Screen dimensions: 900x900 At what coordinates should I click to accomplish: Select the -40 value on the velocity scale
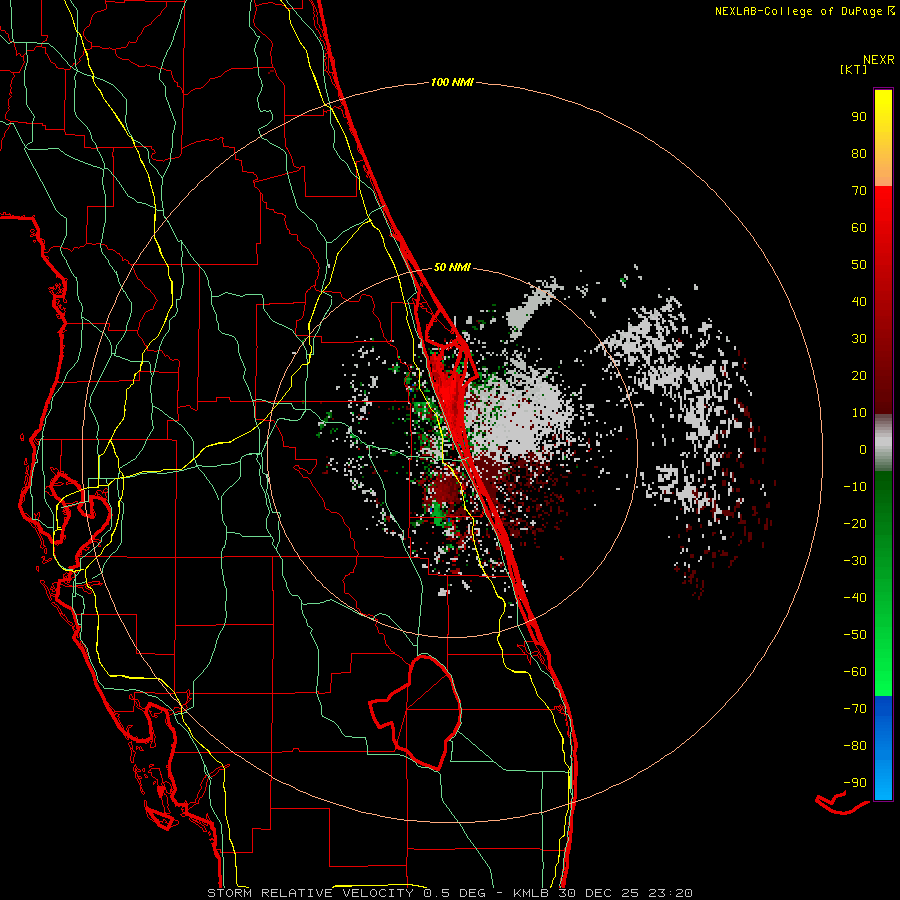[855, 598]
